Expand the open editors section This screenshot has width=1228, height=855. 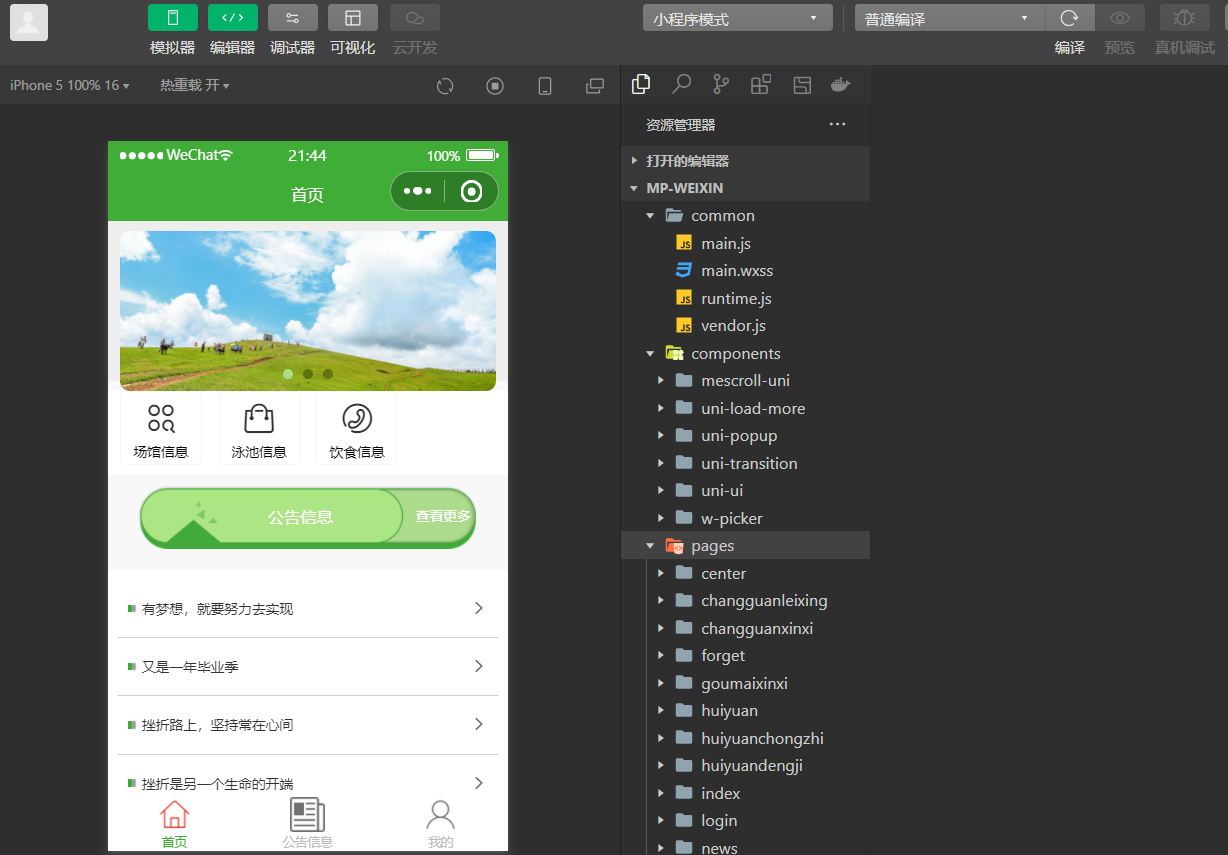745,160
